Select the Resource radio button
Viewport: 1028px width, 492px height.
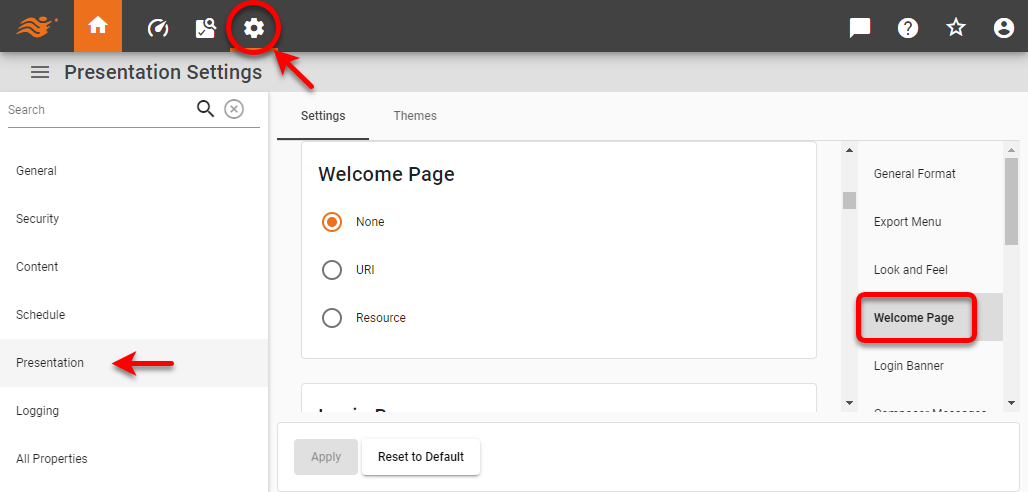(x=332, y=318)
